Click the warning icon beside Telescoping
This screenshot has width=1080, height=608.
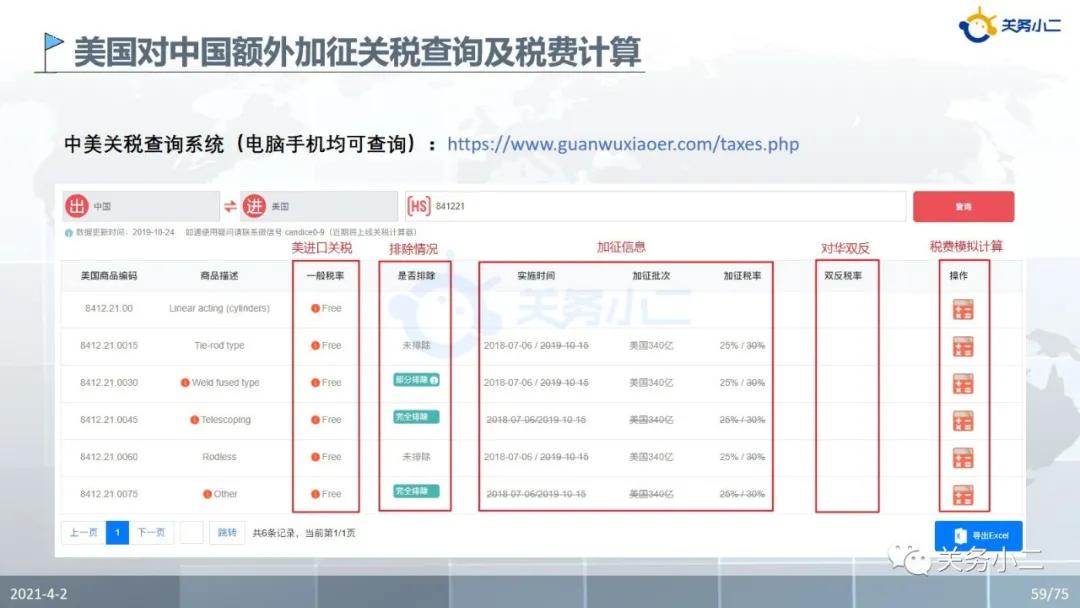[x=194, y=420]
